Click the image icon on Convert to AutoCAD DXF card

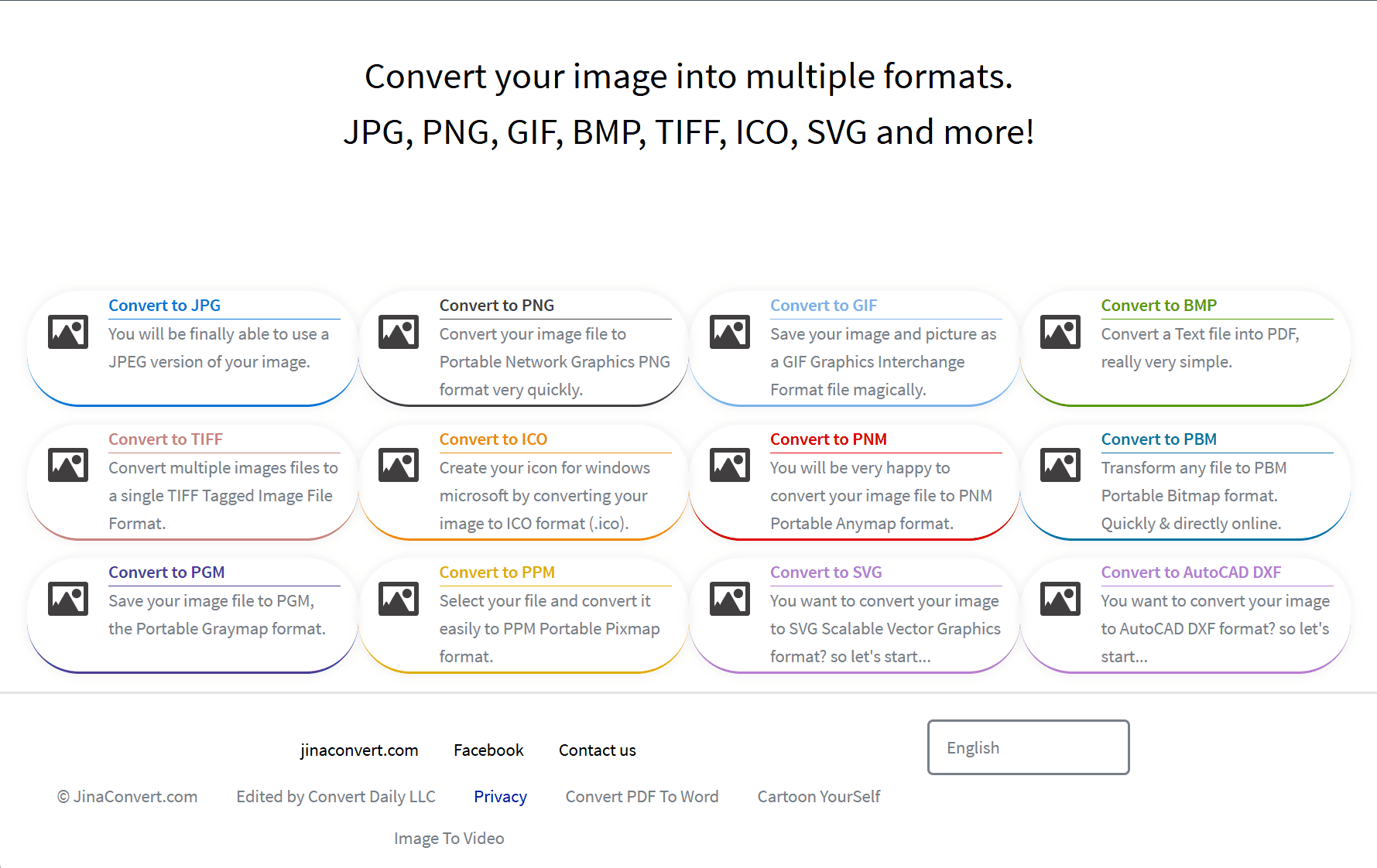click(1060, 598)
